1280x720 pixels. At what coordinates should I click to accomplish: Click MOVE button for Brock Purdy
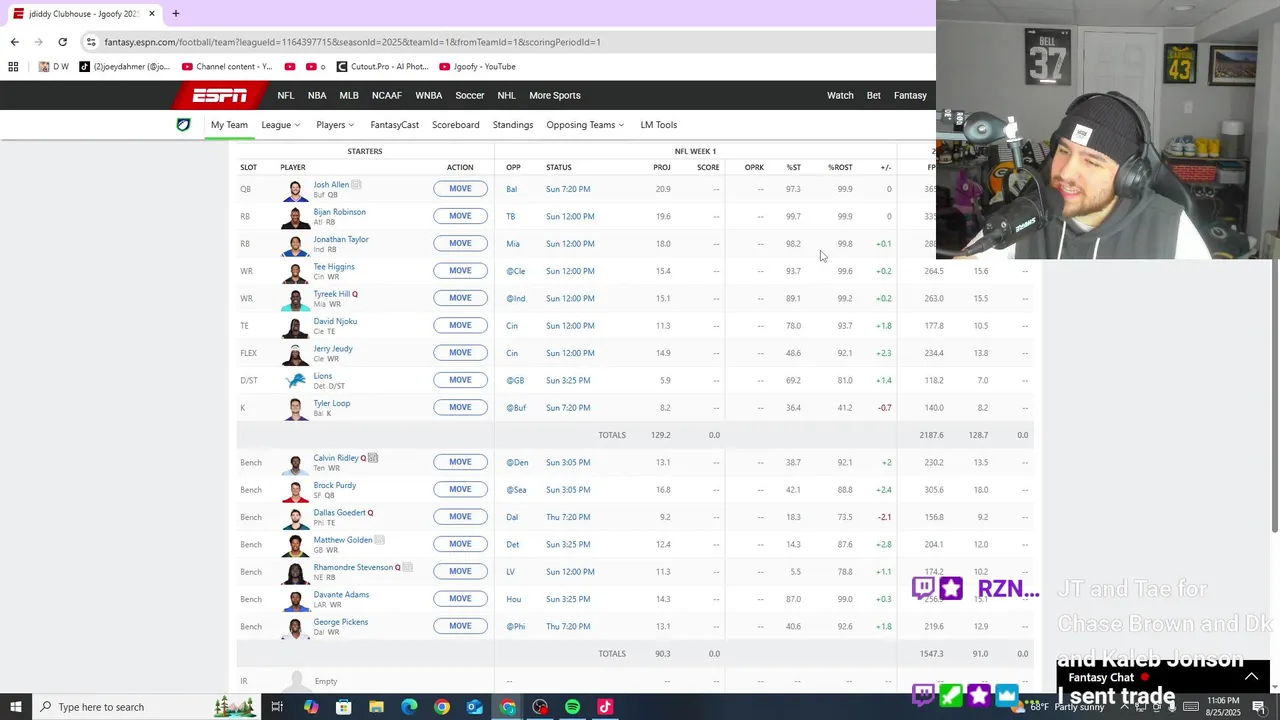point(460,489)
